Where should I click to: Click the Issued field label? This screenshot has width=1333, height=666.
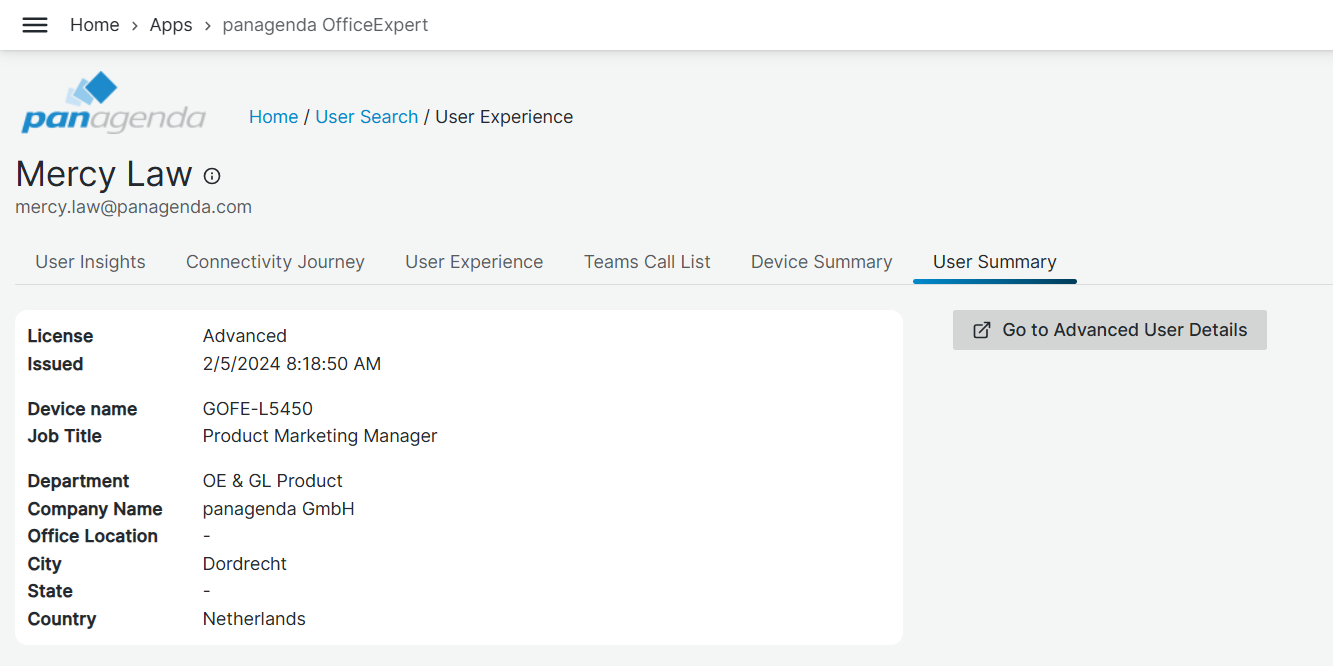pyautogui.click(x=55, y=364)
